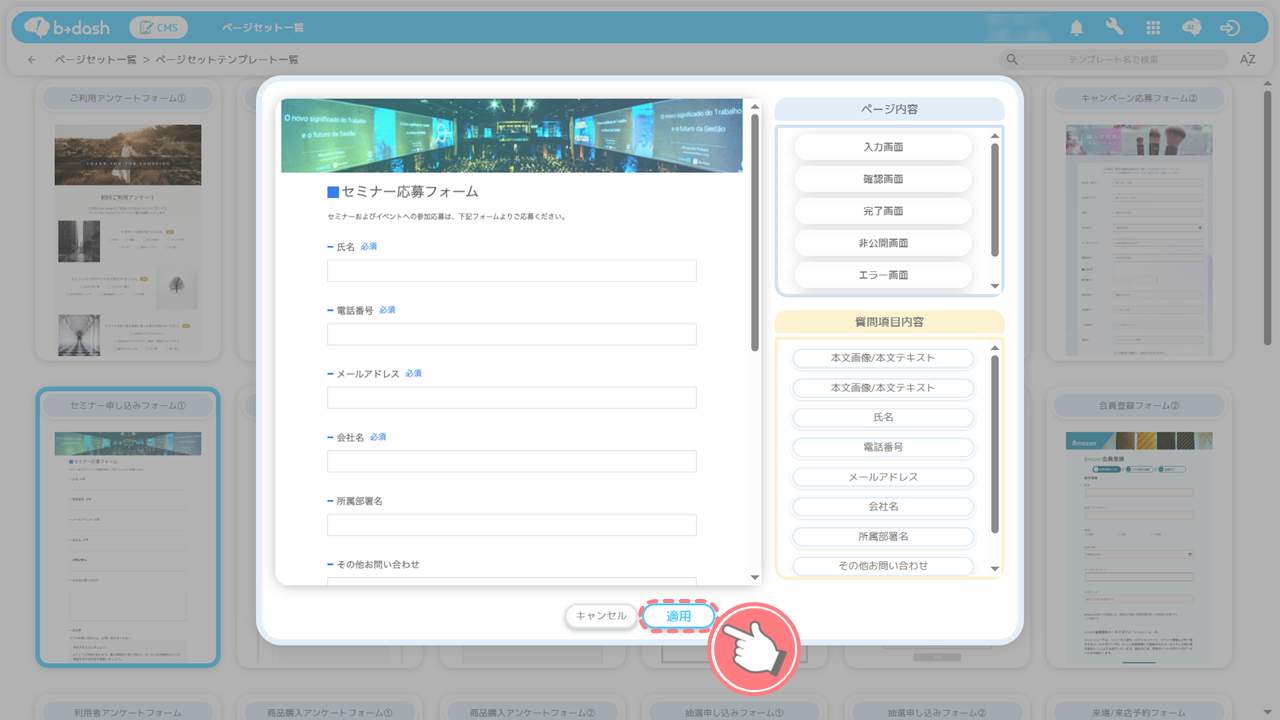Sort templates with the AZ icon
The width and height of the screenshot is (1280, 720).
pyautogui.click(x=1247, y=60)
